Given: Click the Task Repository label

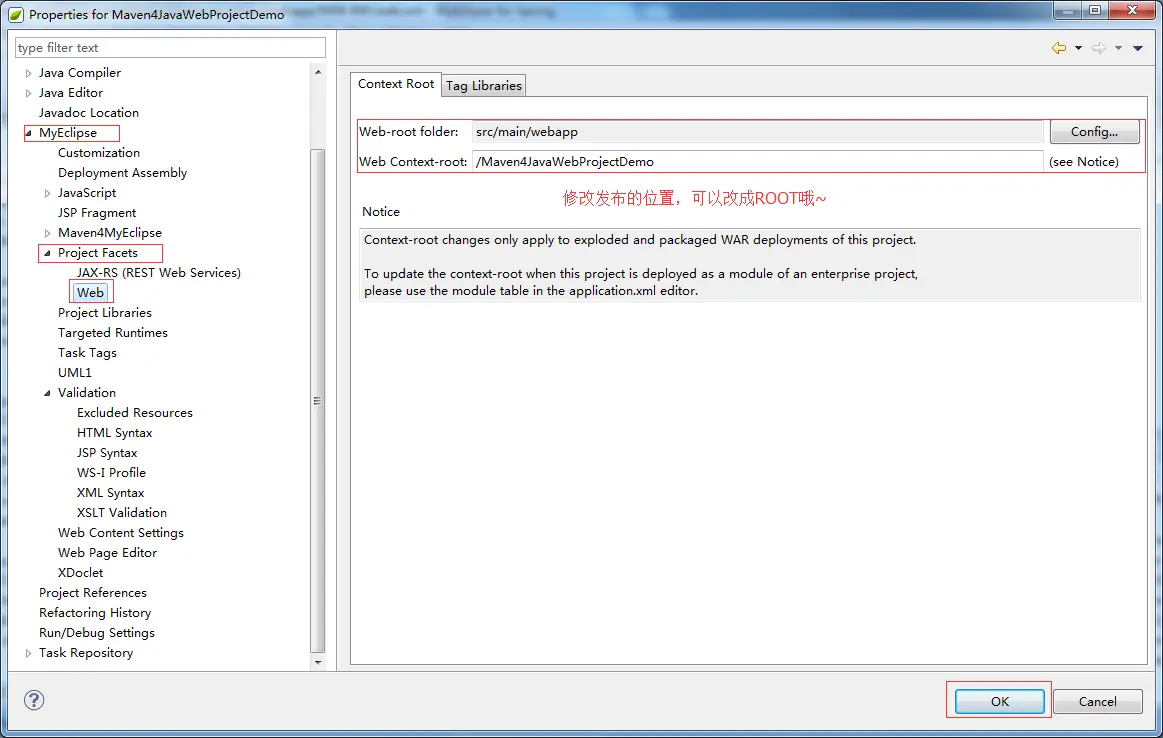Looking at the screenshot, I should click(86, 653).
